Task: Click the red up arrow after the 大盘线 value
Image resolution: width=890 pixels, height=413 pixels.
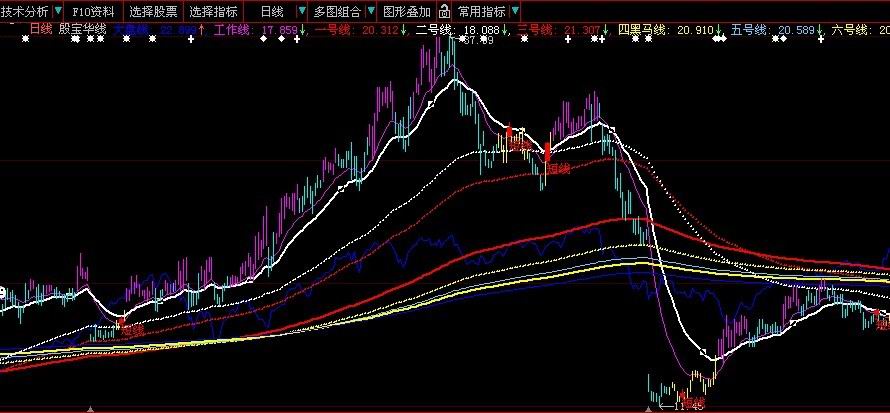Action: coord(201,30)
